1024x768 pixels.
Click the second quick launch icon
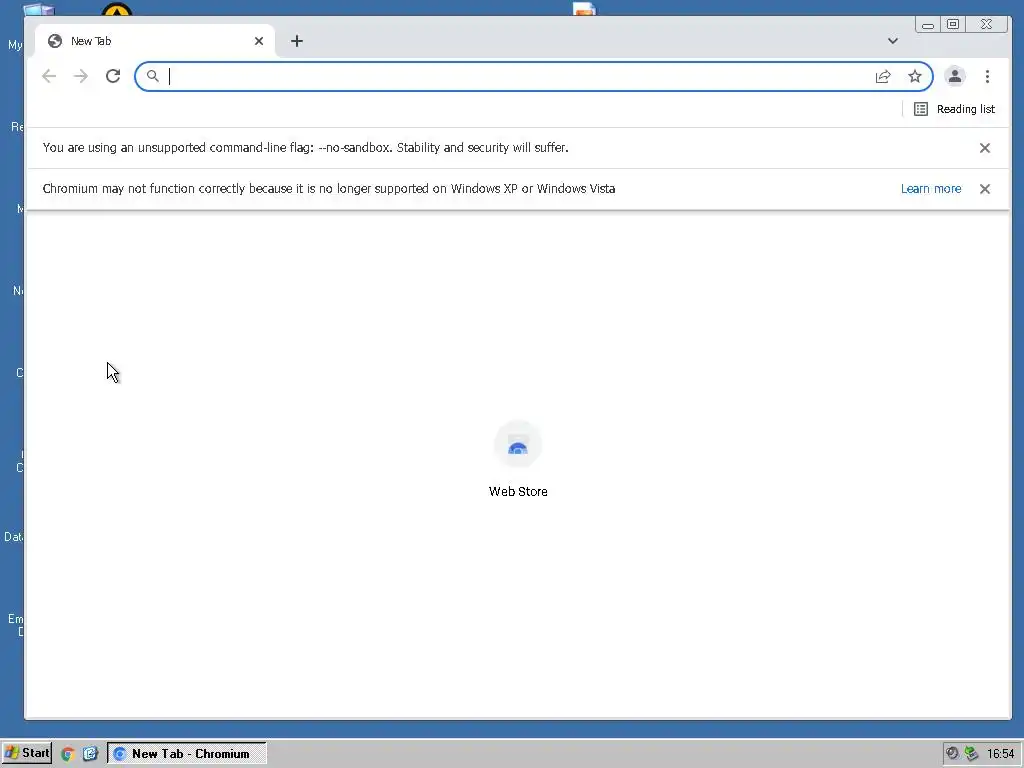[90, 754]
